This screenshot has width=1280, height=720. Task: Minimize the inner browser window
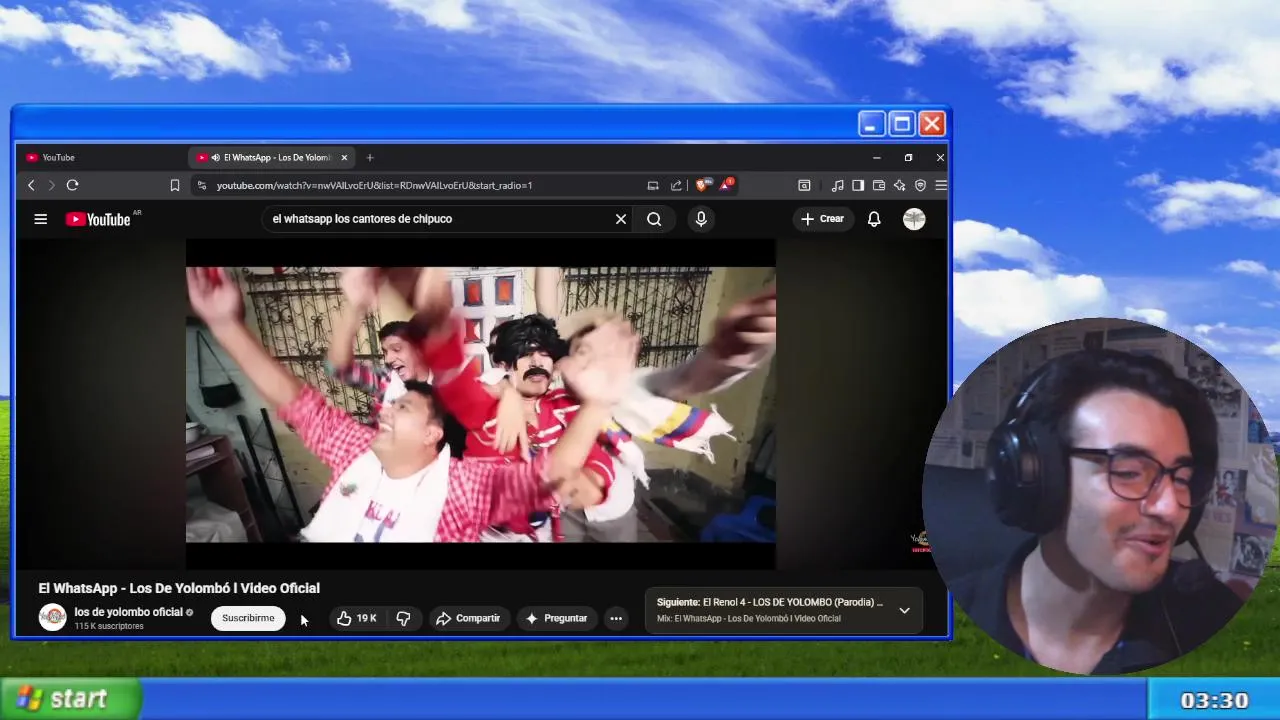click(x=877, y=157)
